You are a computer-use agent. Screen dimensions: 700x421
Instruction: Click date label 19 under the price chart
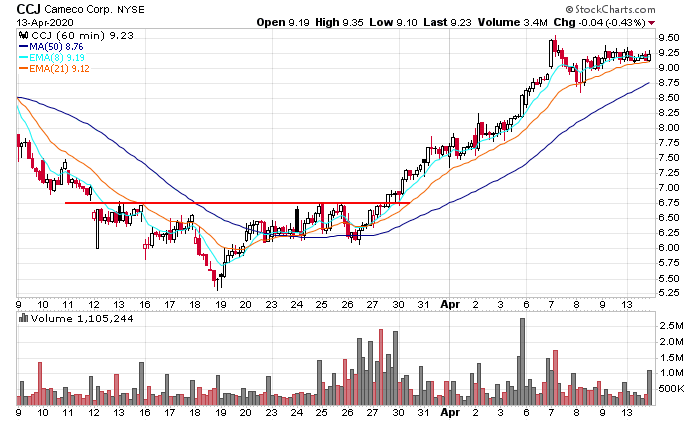[221, 305]
